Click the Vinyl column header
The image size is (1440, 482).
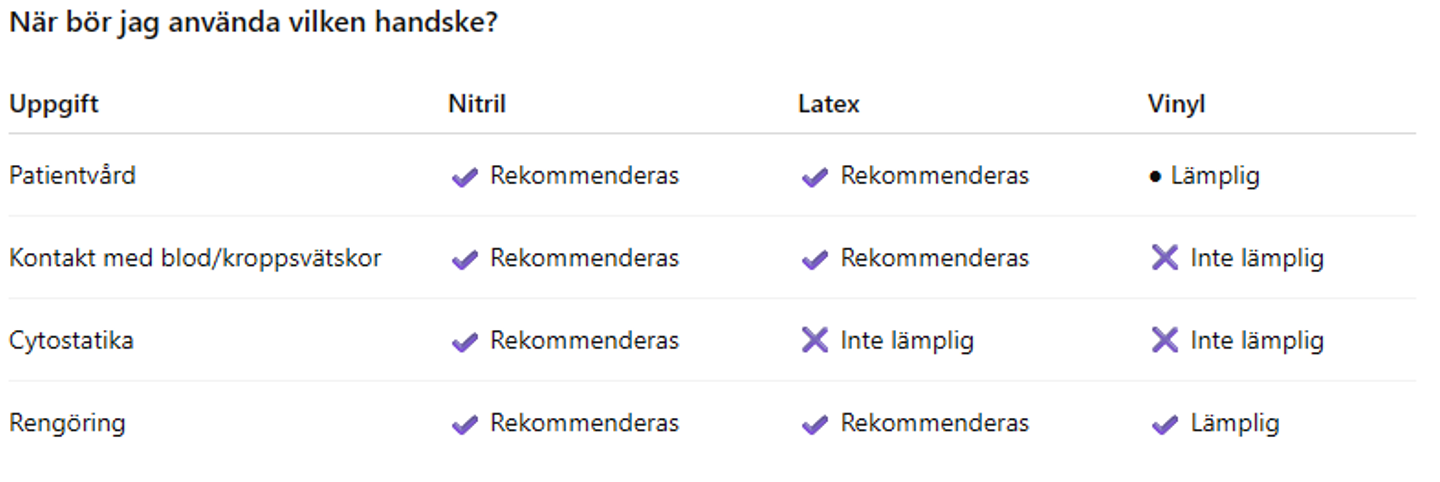1177,104
